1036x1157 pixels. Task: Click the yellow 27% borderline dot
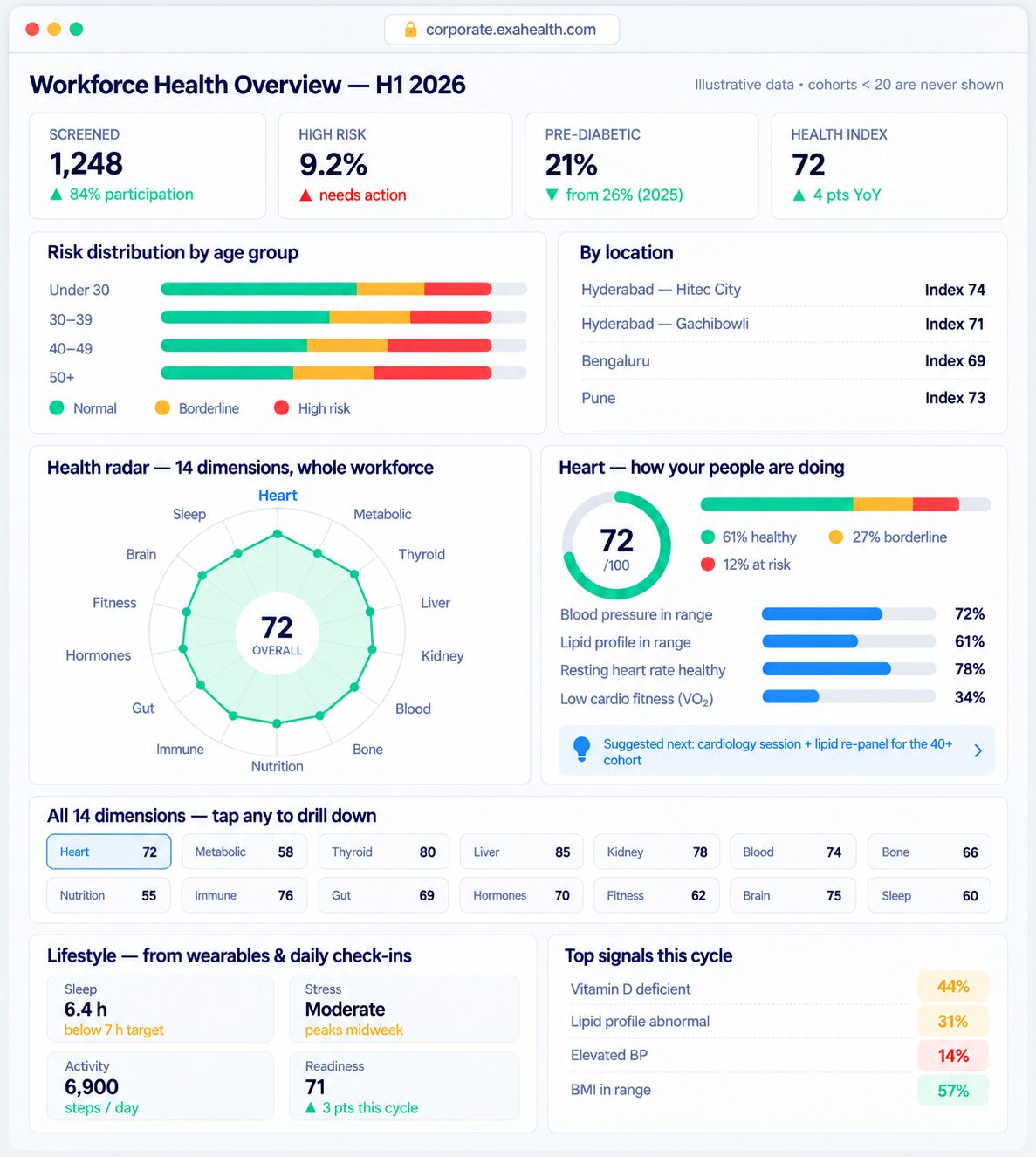pyautogui.click(x=836, y=537)
